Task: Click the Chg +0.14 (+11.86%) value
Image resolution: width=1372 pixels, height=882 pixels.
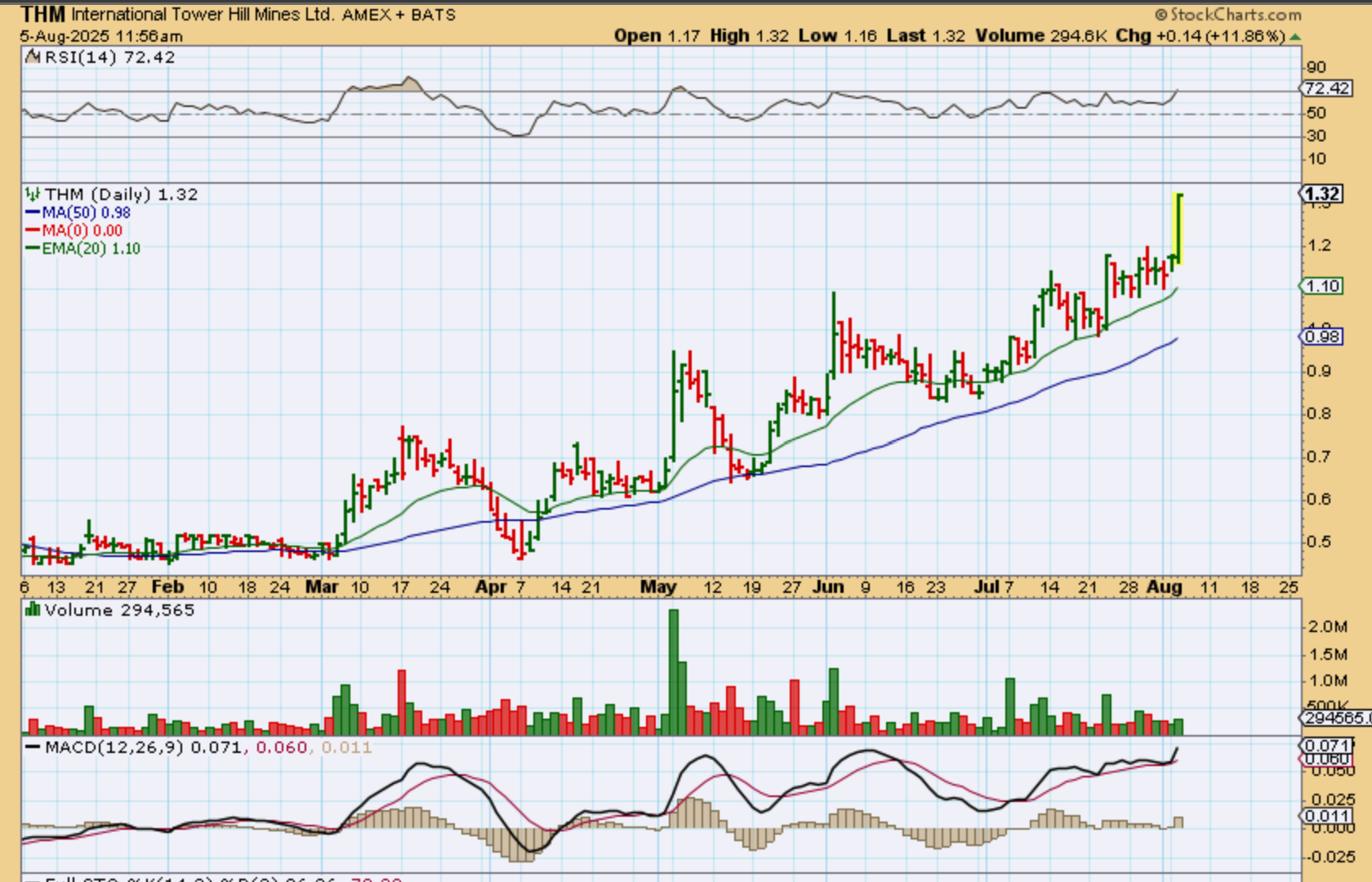Action: (1200, 36)
